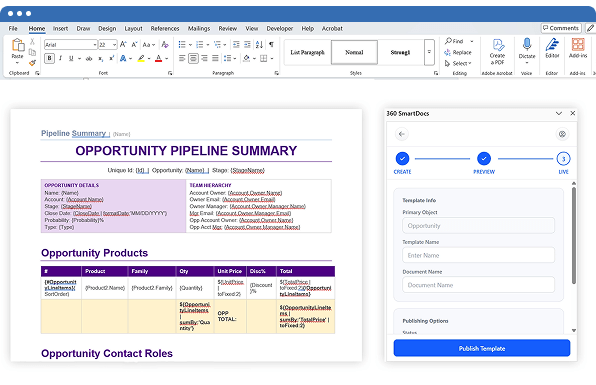Toggle Underline formatting
This screenshot has width=596, height=385.
tap(71, 59)
